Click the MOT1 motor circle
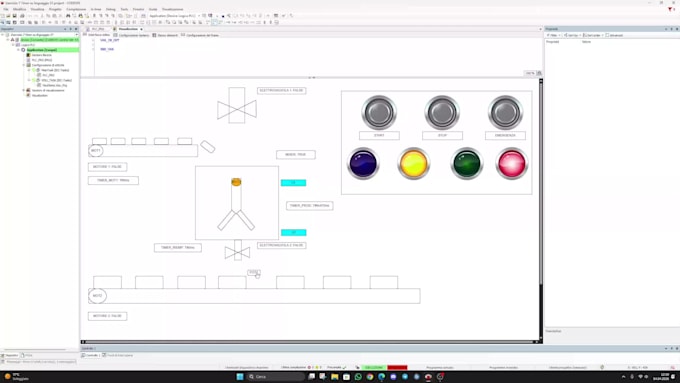Viewport: 680px width, 383px height. click(96, 151)
